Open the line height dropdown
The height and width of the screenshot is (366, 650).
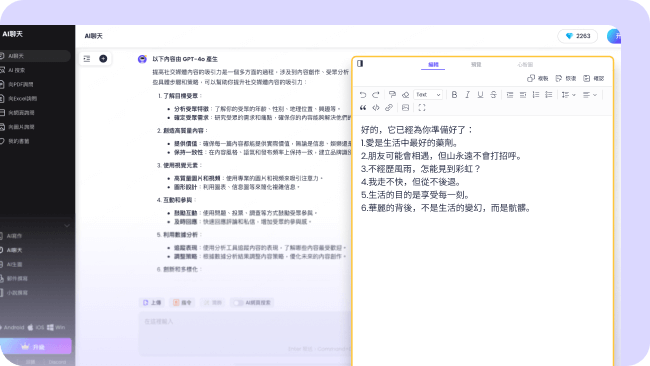568,95
